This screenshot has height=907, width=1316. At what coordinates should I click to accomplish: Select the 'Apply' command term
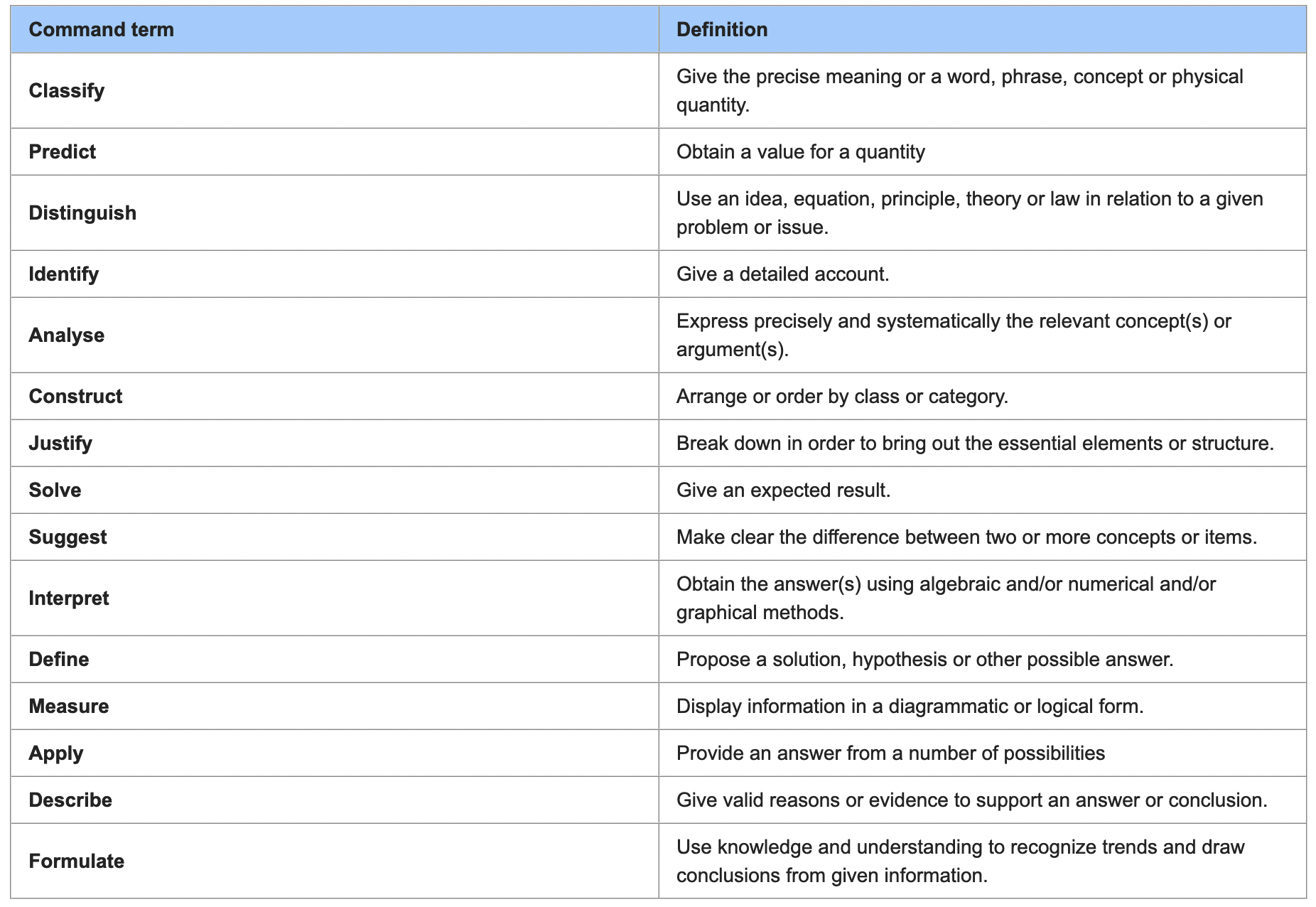56,753
